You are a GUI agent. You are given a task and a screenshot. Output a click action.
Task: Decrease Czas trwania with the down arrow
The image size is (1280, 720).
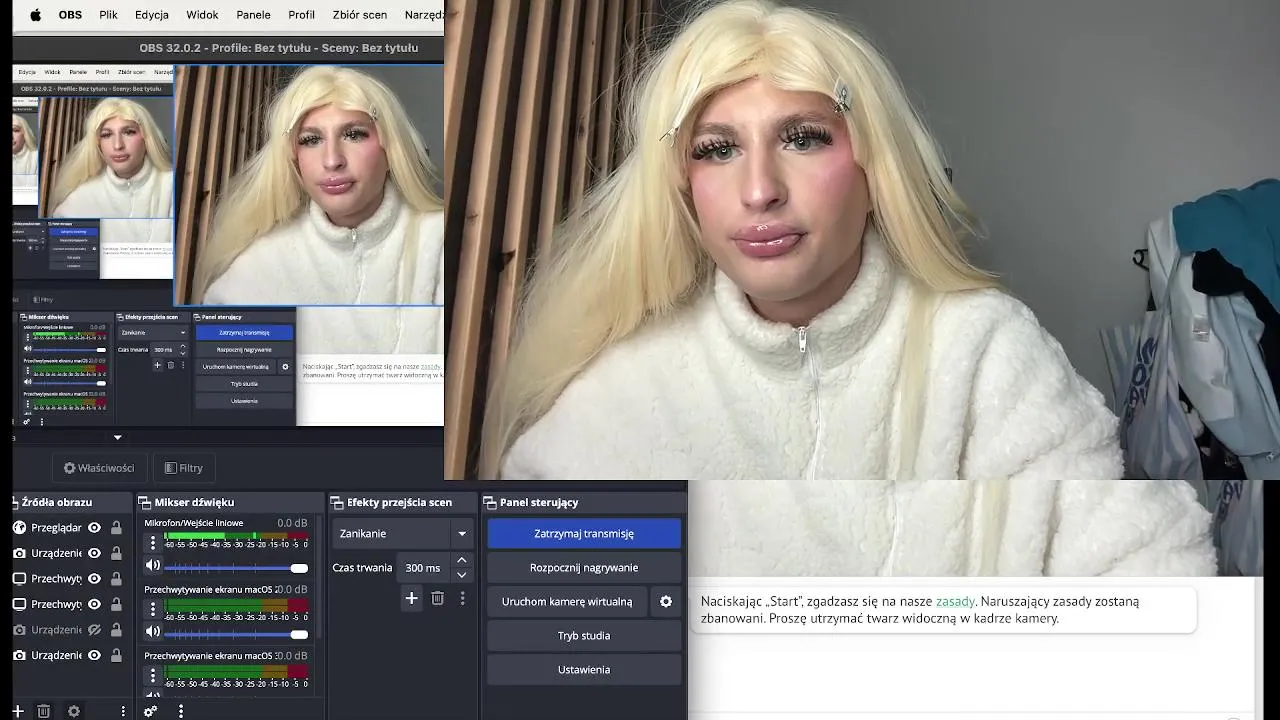461,574
